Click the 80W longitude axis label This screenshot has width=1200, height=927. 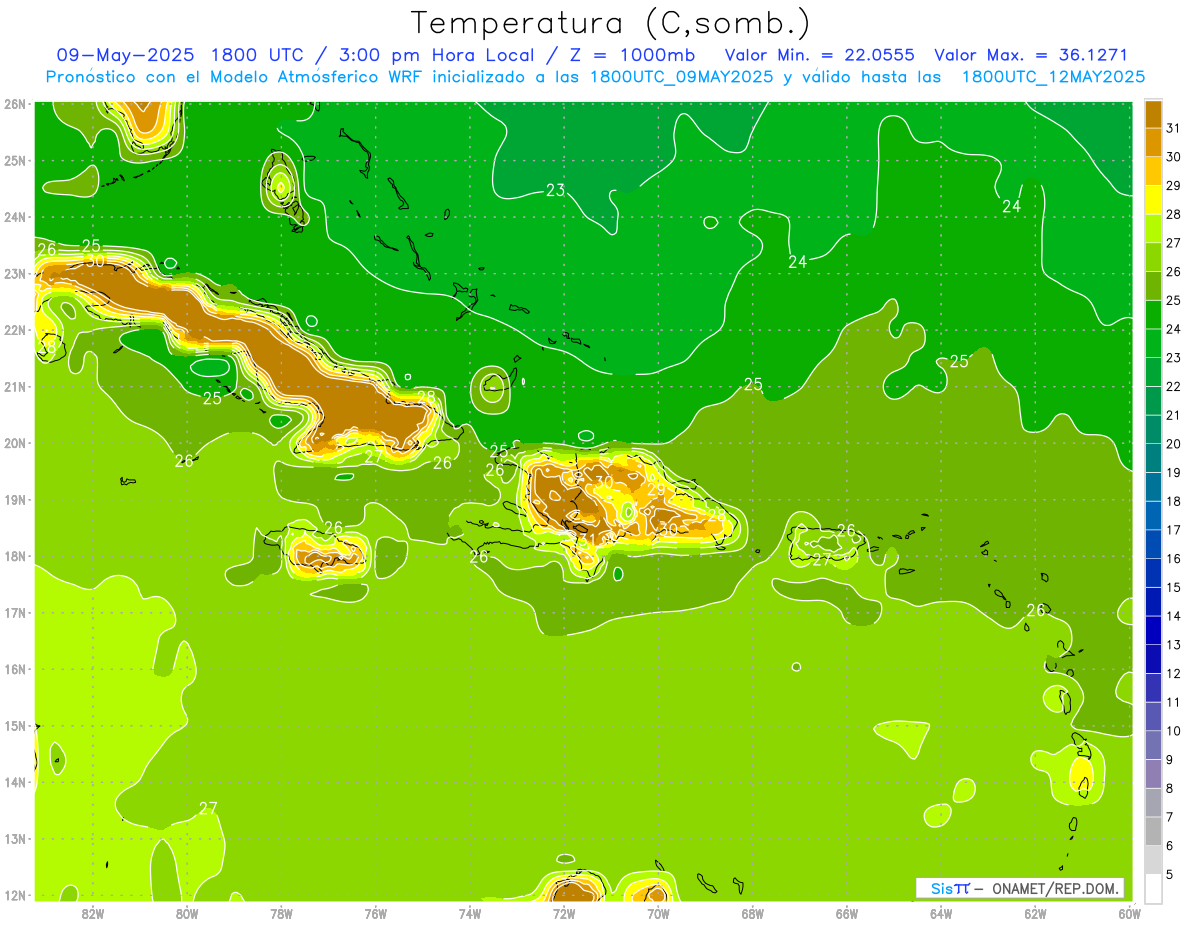click(187, 913)
